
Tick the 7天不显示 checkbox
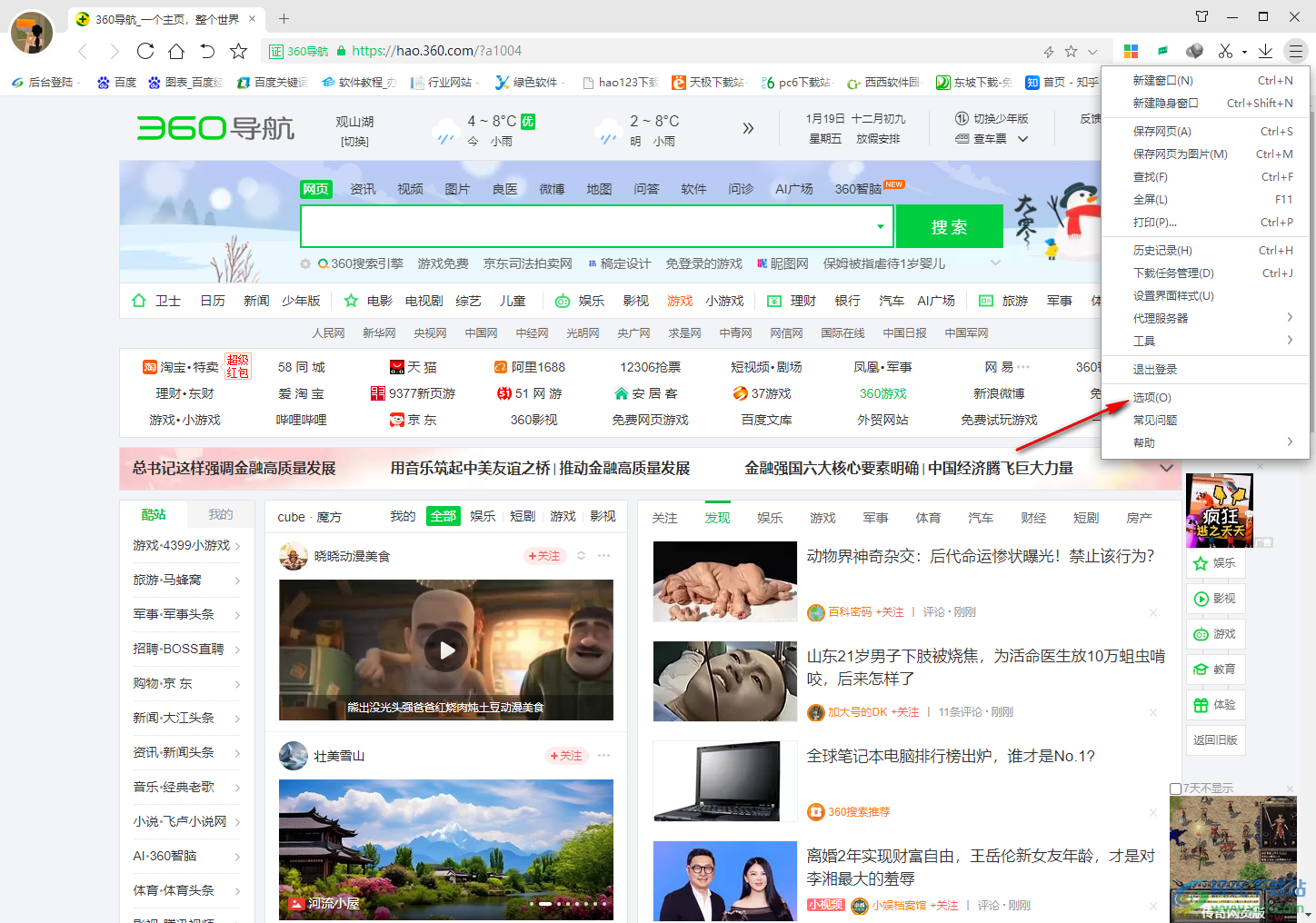(x=1175, y=789)
